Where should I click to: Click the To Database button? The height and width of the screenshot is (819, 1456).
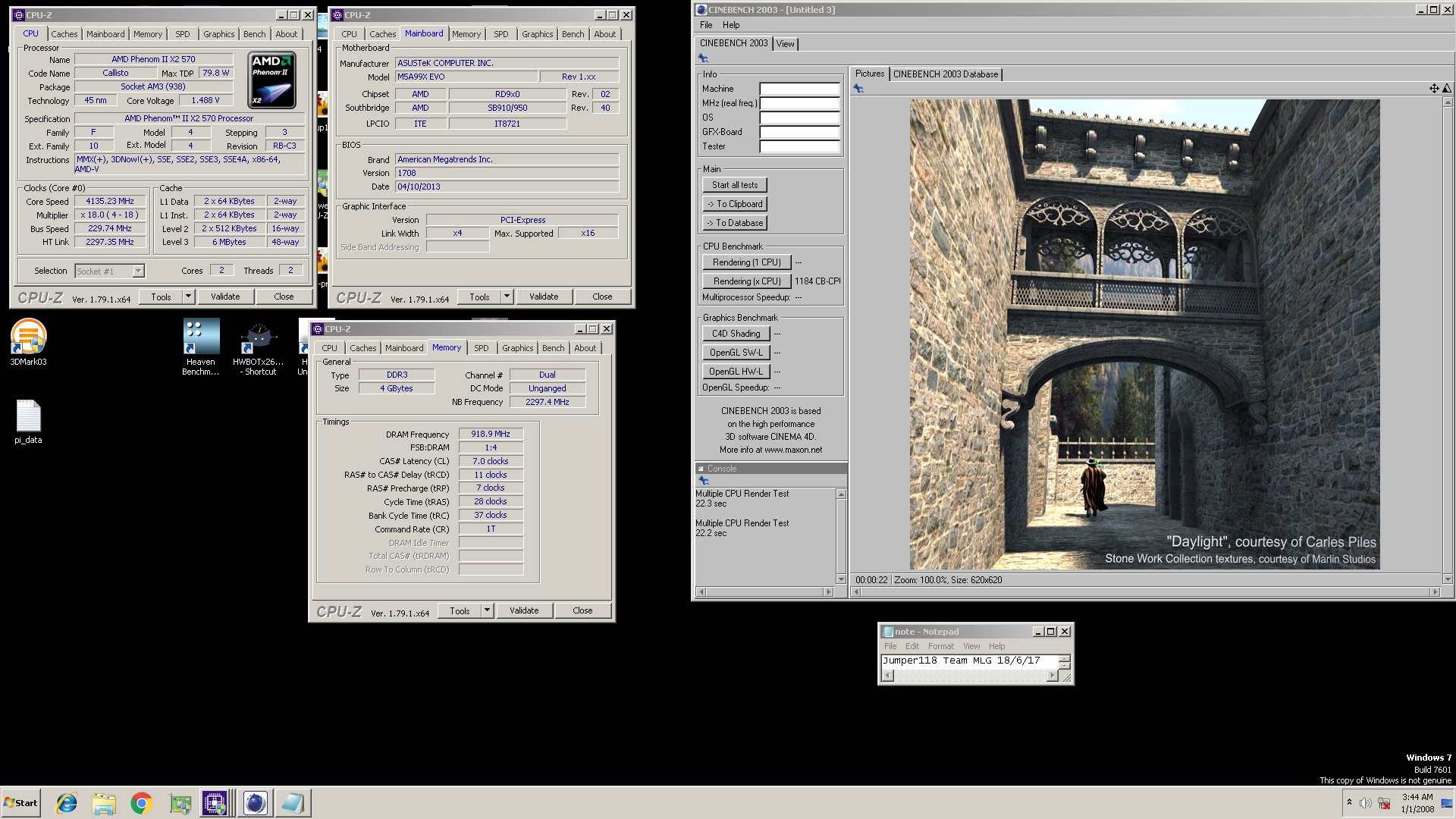coord(735,223)
